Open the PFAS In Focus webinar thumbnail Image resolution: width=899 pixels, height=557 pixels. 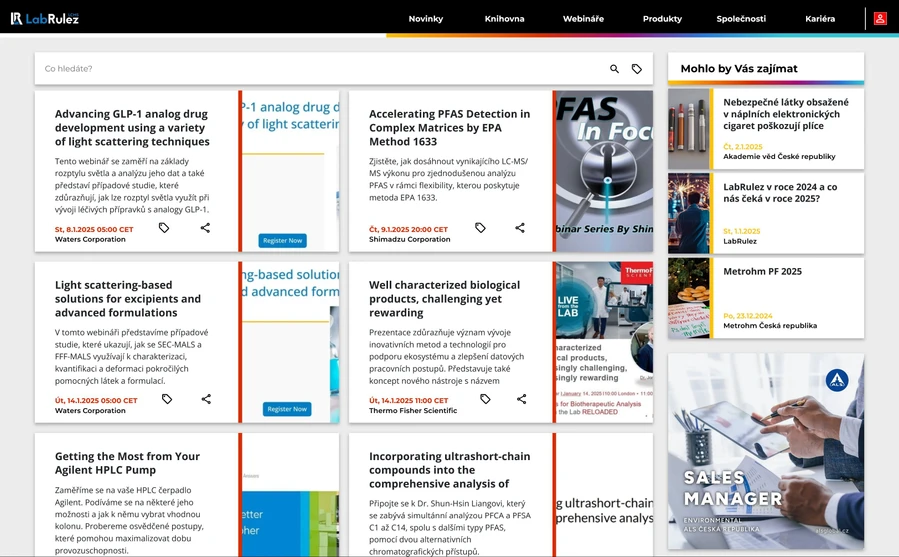click(x=604, y=171)
